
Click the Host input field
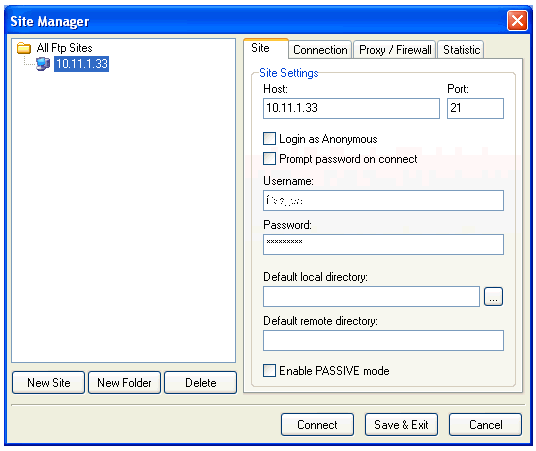(x=351, y=108)
